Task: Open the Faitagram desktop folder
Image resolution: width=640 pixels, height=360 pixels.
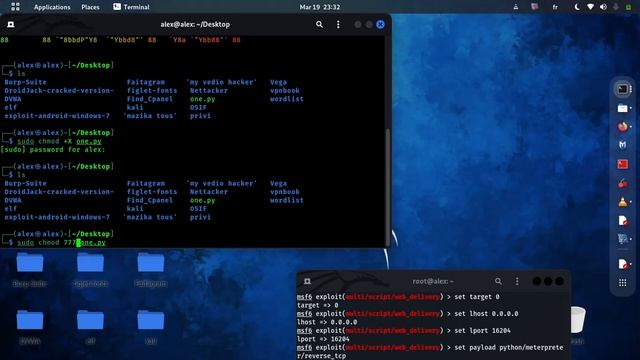Action: pyautogui.click(x=151, y=269)
